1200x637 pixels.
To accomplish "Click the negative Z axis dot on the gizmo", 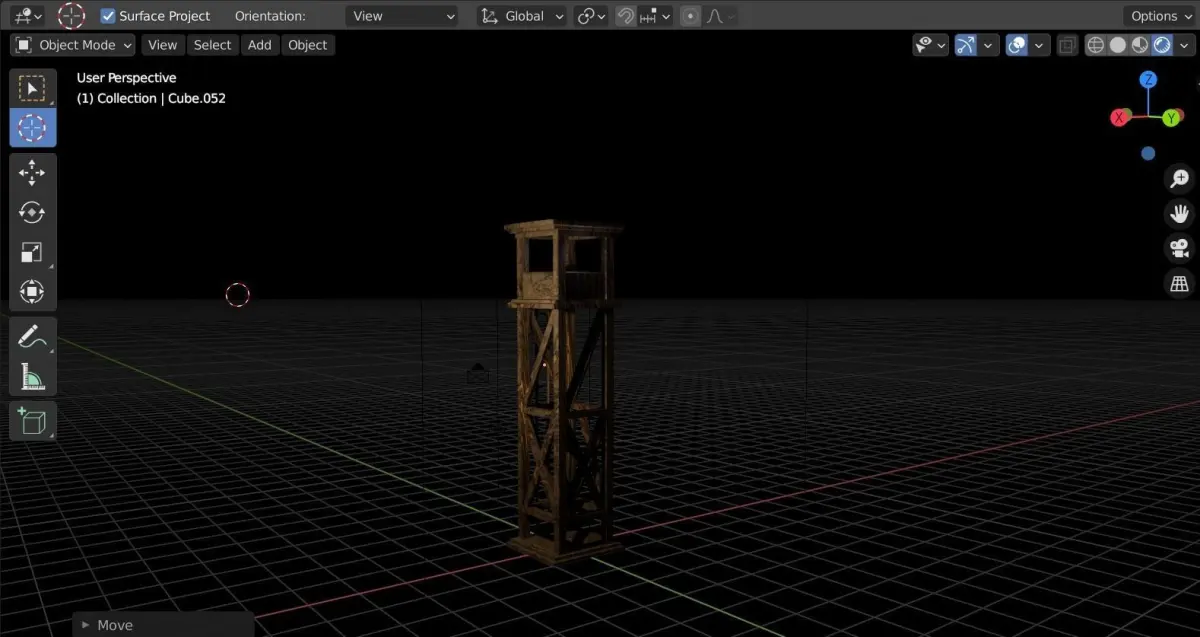I will (x=1148, y=154).
